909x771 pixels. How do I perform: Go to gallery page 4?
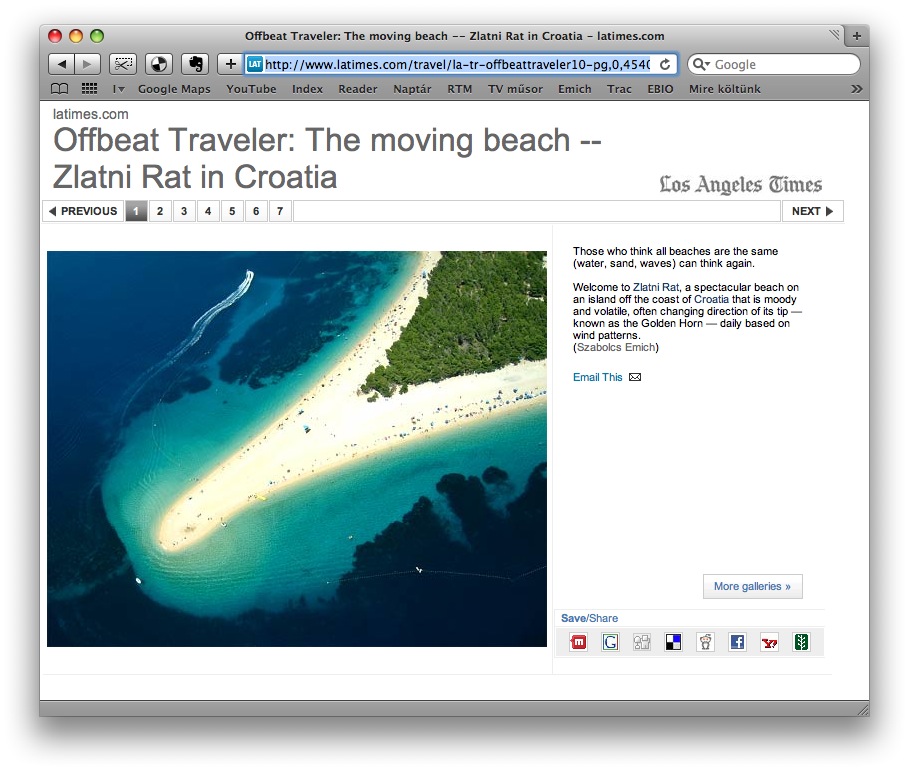[208, 211]
